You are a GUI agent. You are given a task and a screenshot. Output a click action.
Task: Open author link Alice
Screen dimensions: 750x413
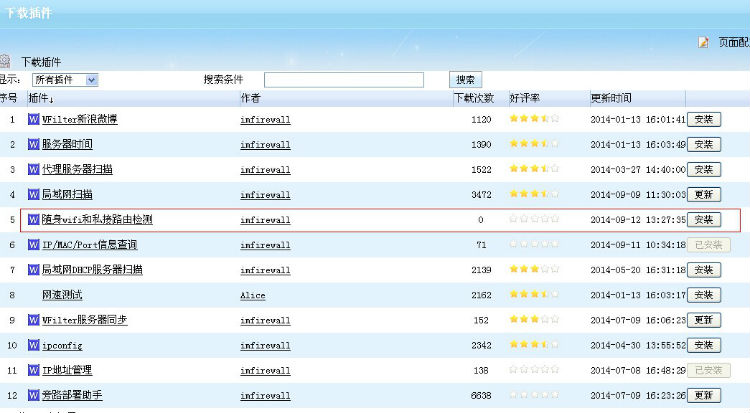[252, 295]
